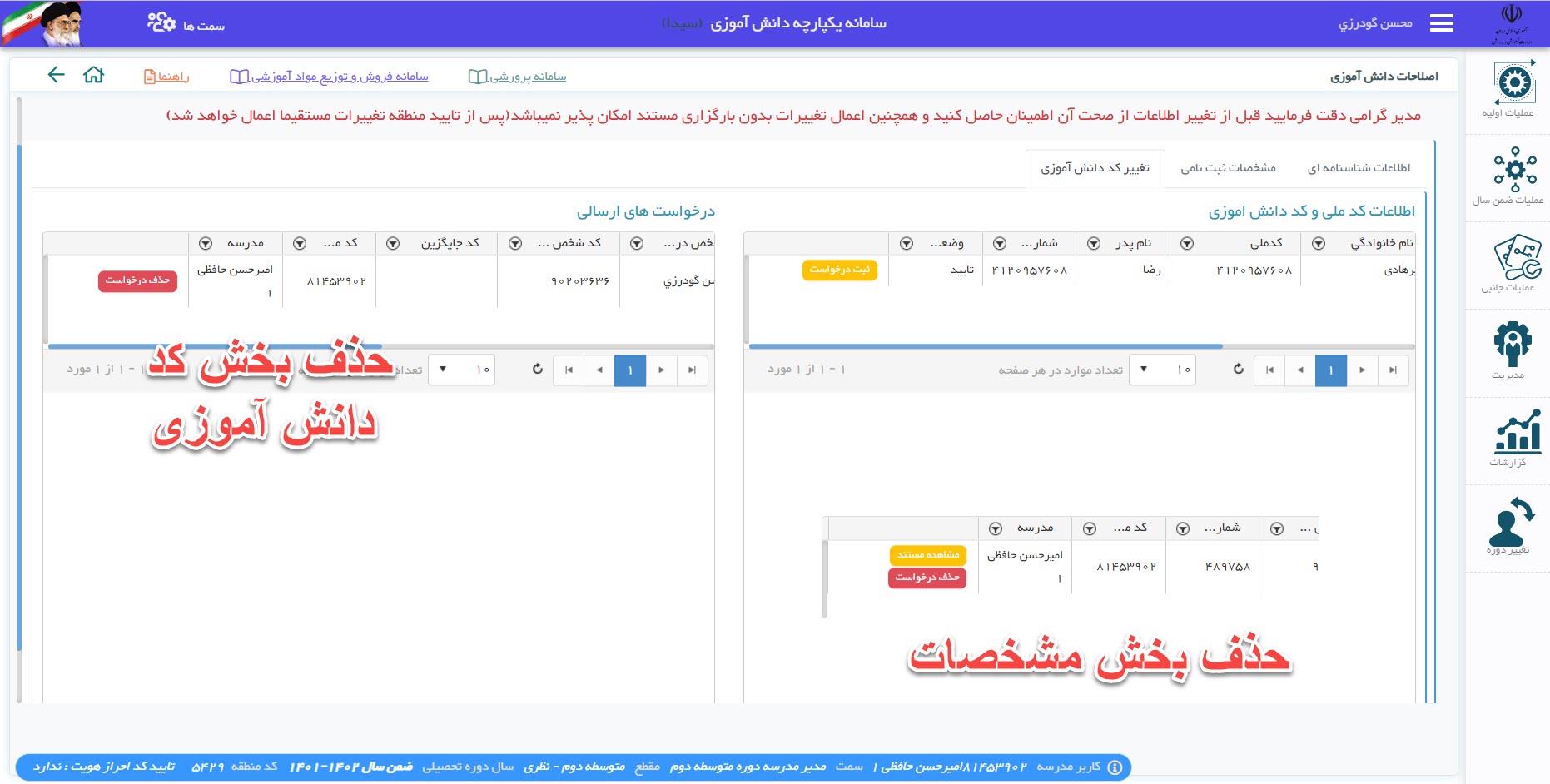Open the hamburger menu in header
This screenshot has width=1550, height=784.
[x=1441, y=23]
